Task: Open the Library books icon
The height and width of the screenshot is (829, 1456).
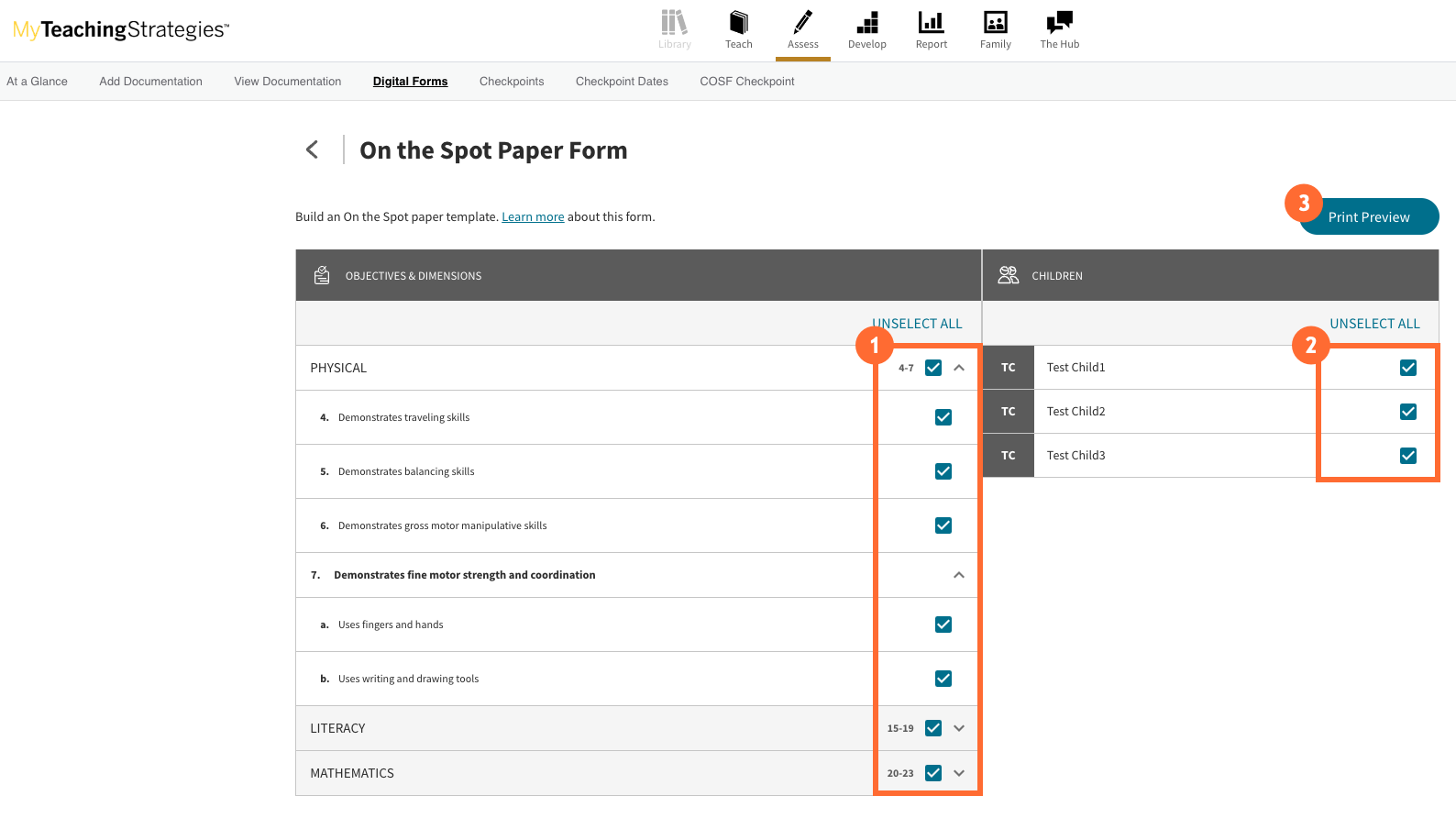Action: pos(674,23)
